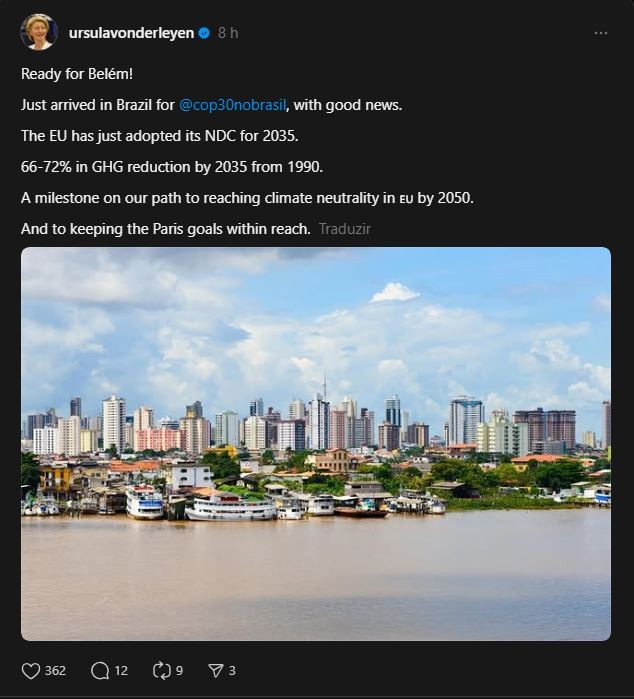
Task: Click the 3 shares count
Action: coord(232,671)
